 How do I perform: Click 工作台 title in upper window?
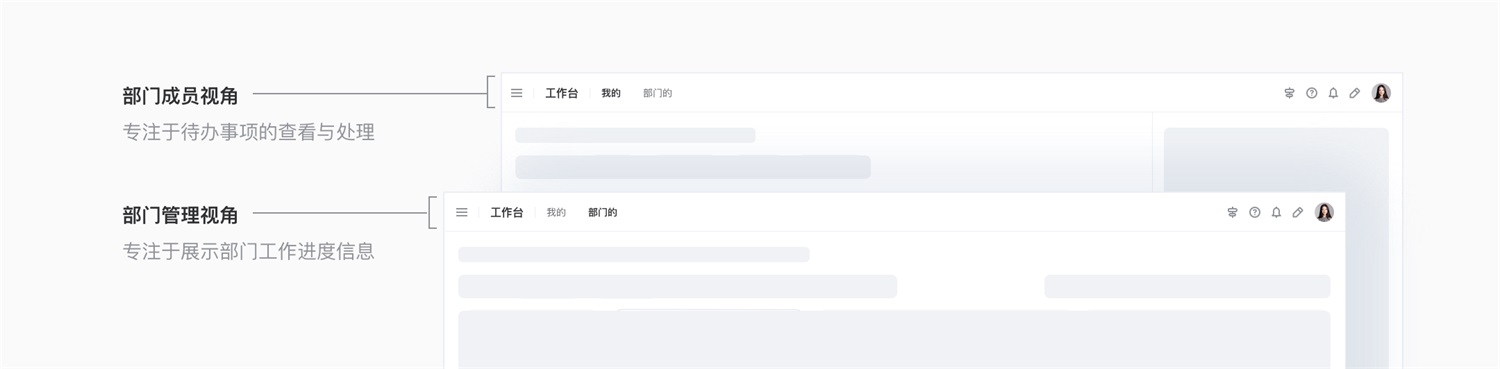click(561, 93)
